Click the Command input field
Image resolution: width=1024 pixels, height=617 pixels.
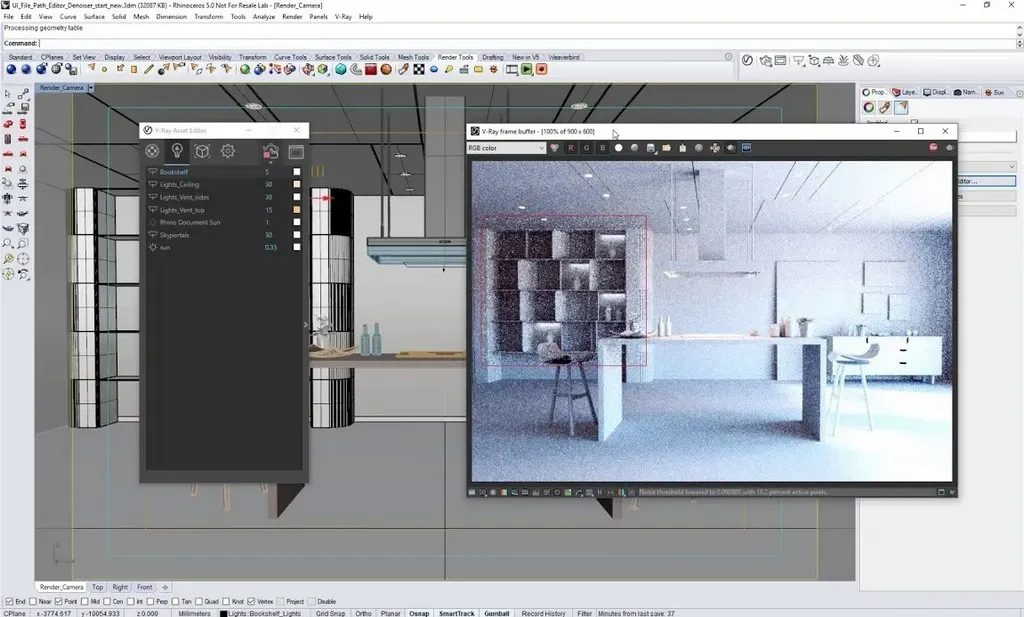point(526,43)
